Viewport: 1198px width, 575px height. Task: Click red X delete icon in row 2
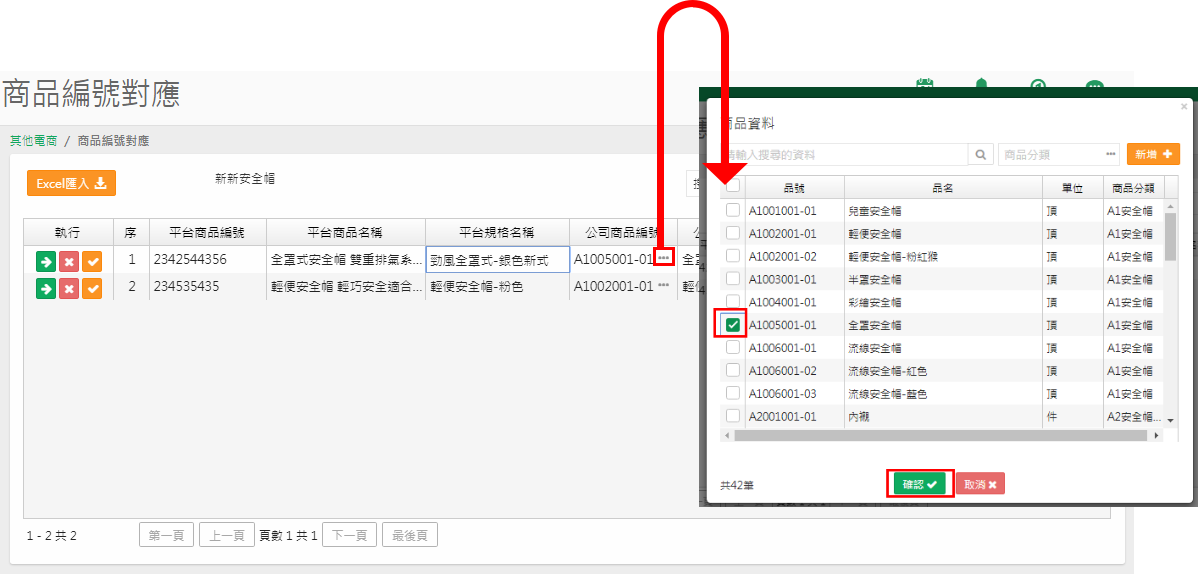(69, 289)
